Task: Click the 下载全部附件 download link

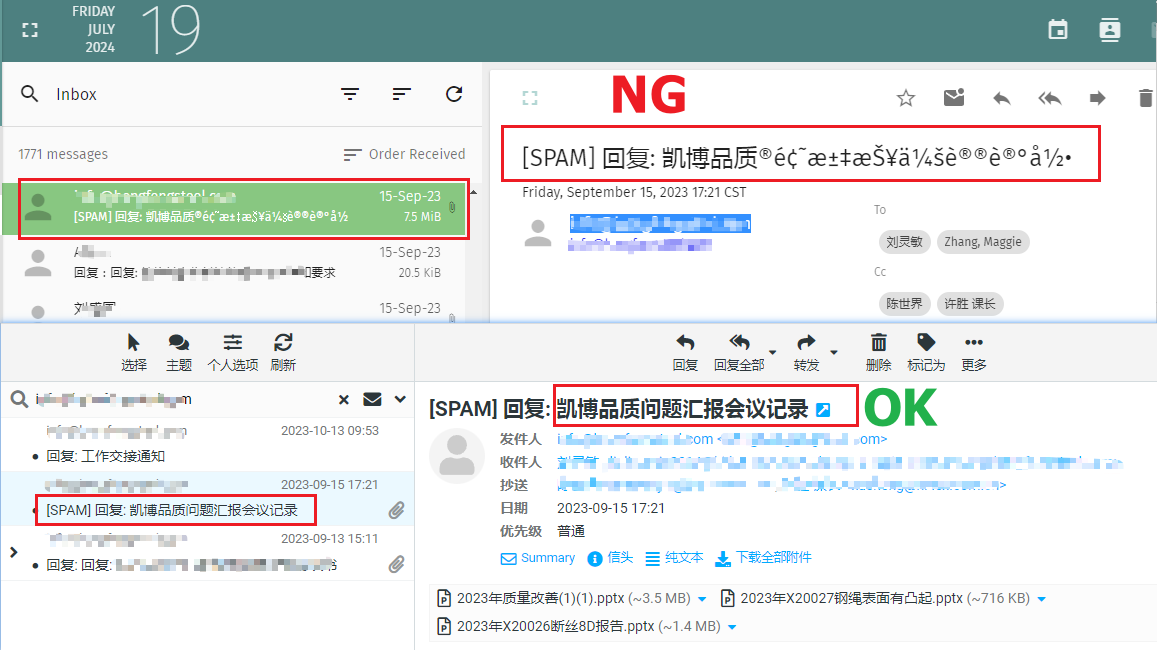Action: [x=764, y=558]
